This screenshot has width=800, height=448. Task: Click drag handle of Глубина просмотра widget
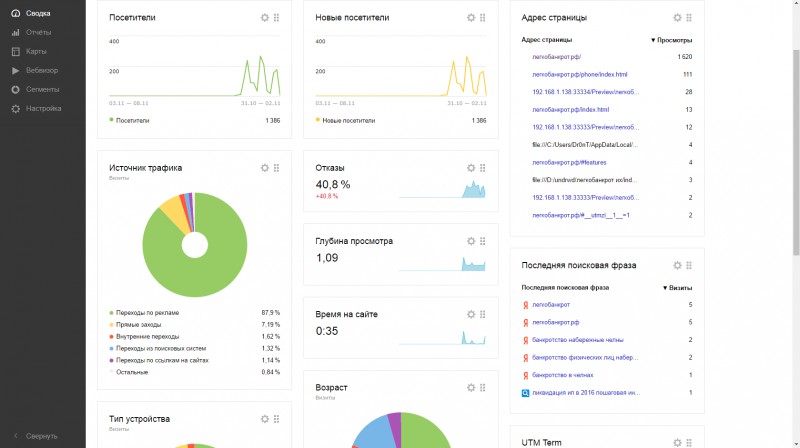point(483,241)
